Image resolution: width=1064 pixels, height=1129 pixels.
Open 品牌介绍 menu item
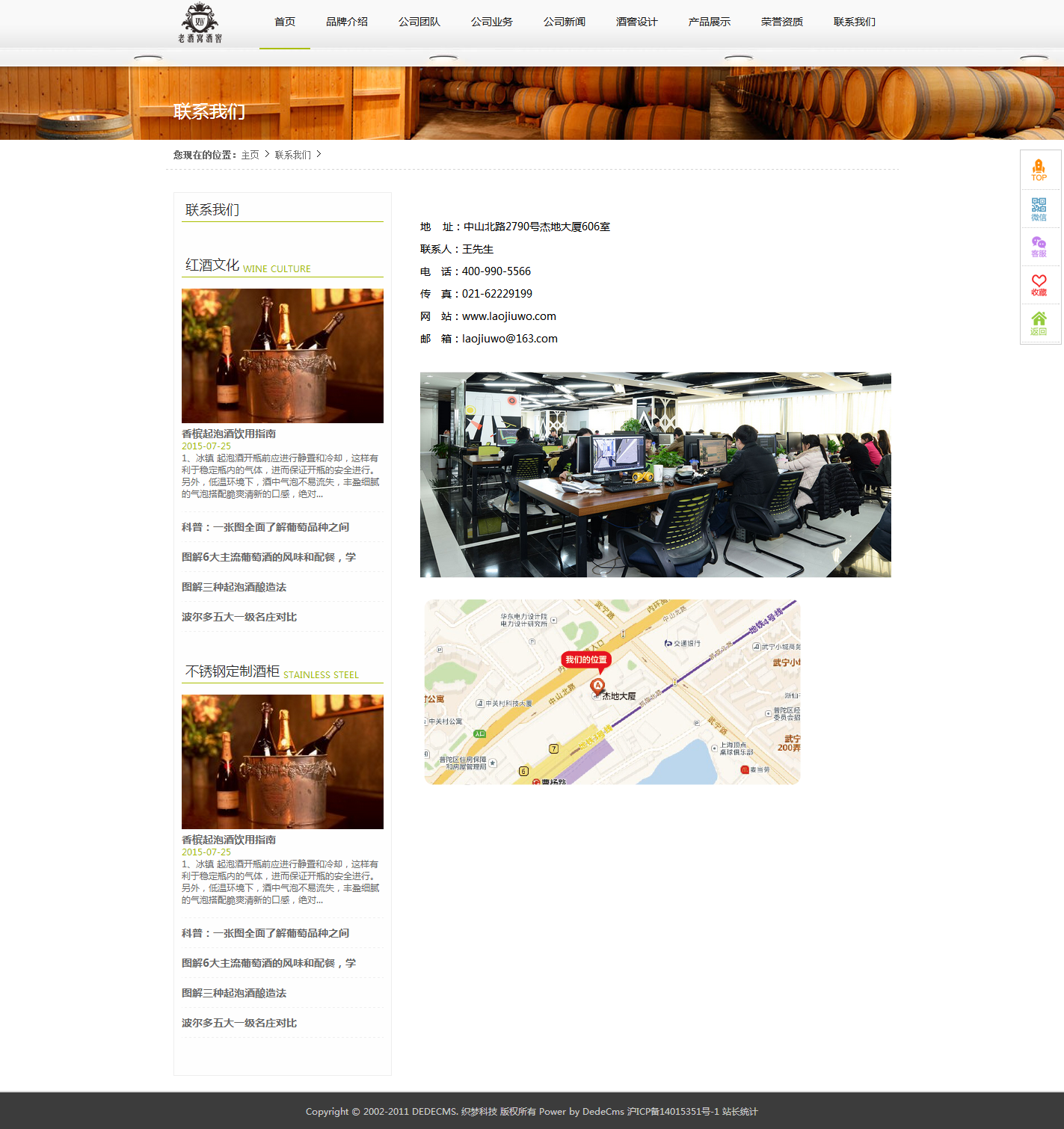click(x=347, y=22)
